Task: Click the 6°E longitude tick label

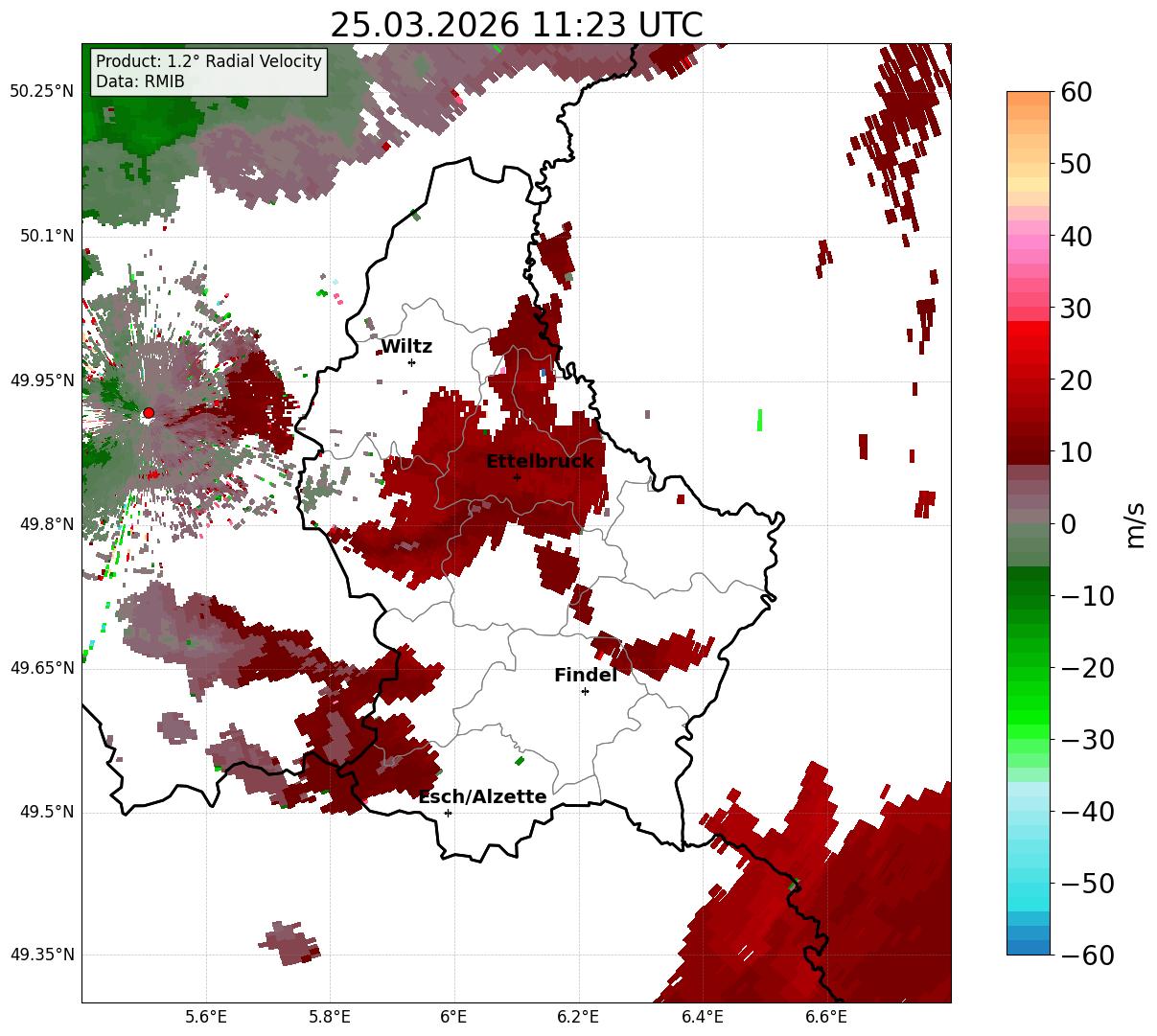Action: coord(453,1018)
